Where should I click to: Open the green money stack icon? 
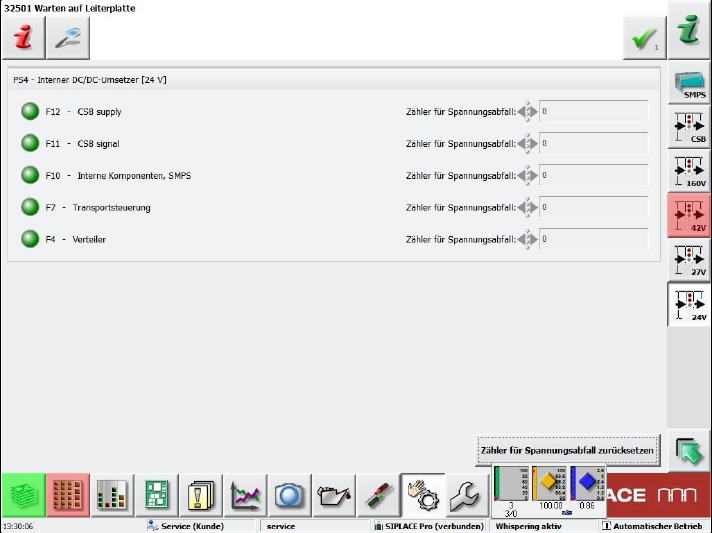23,495
